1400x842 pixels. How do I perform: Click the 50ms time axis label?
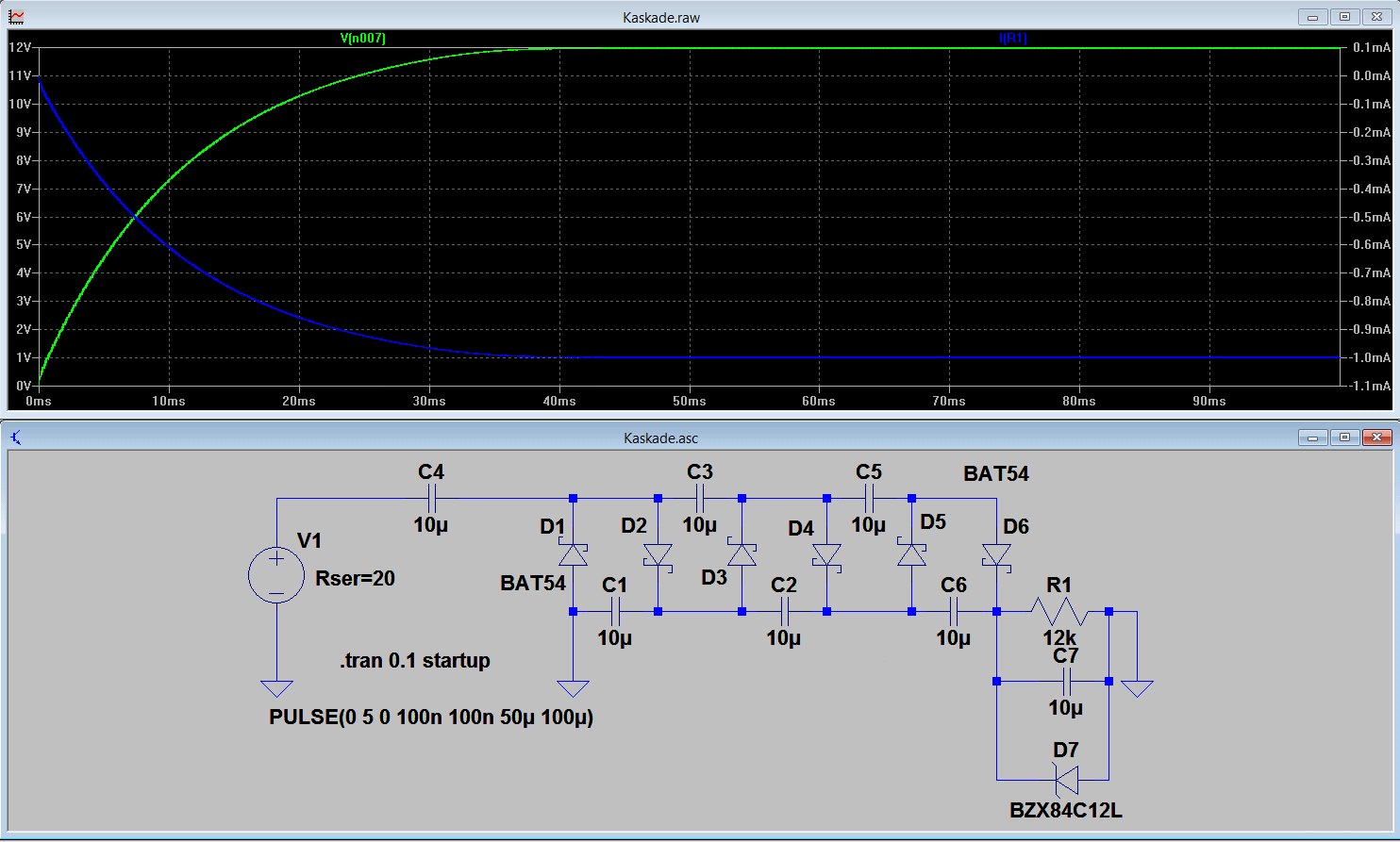tap(690, 401)
